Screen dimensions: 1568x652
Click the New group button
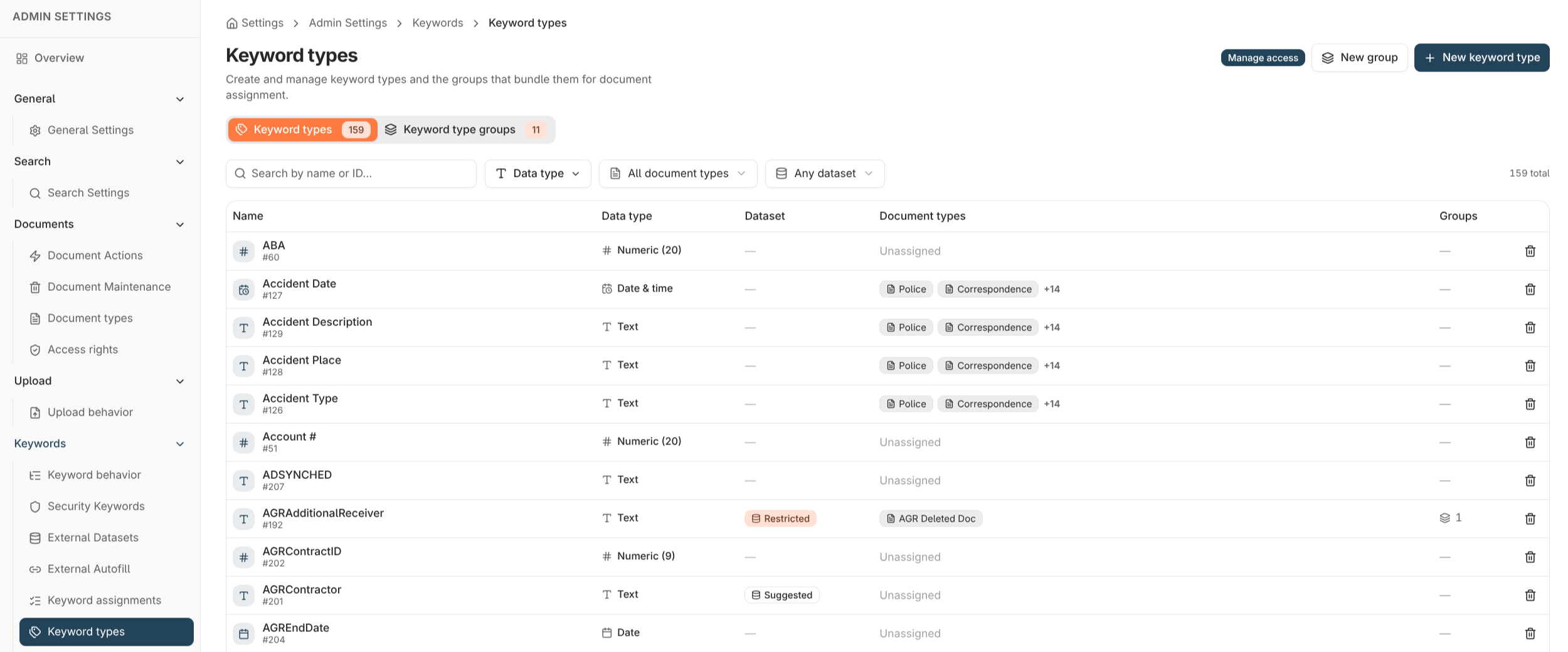tap(1359, 58)
